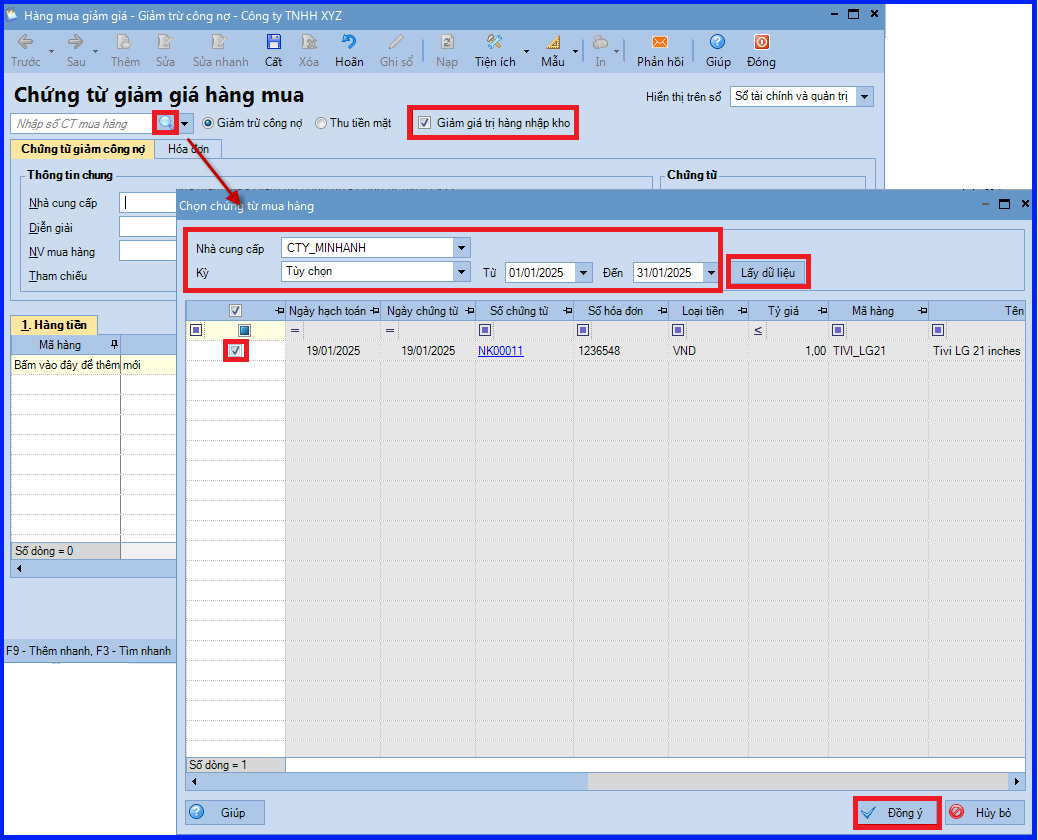Click the Giúp help icon in toolbar
This screenshot has height=840, width=1038.
coord(717,43)
